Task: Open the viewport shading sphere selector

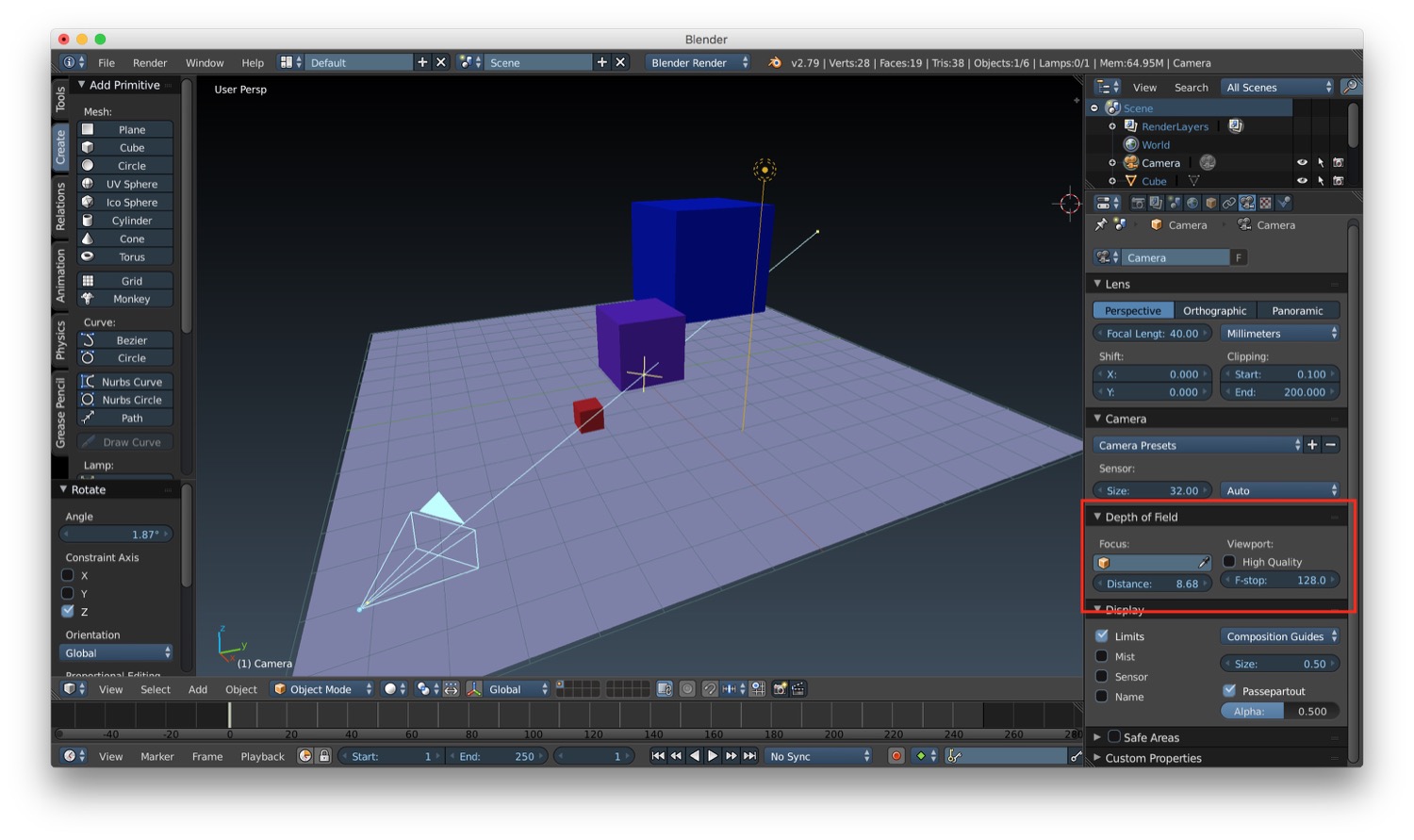Action: pyautogui.click(x=396, y=689)
